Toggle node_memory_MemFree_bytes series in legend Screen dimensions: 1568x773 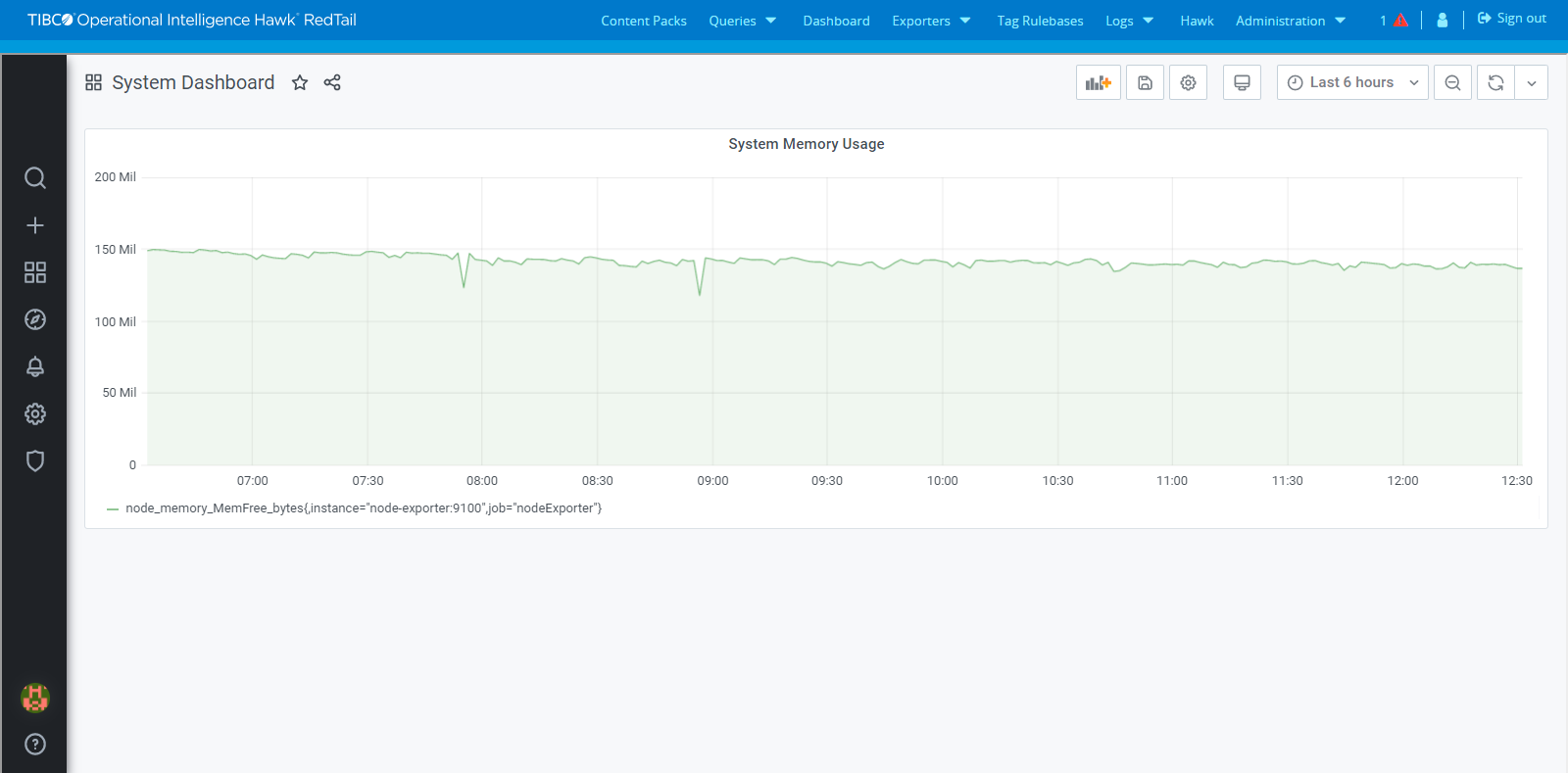click(x=363, y=508)
